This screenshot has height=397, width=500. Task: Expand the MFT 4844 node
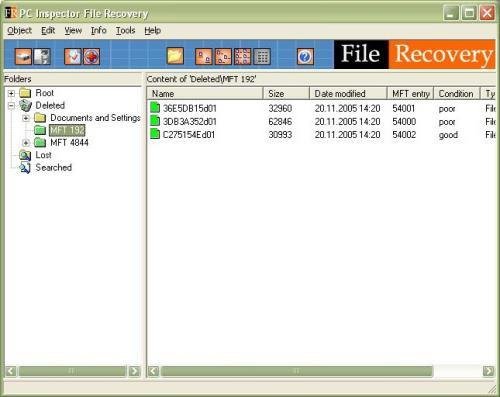click(x=26, y=143)
